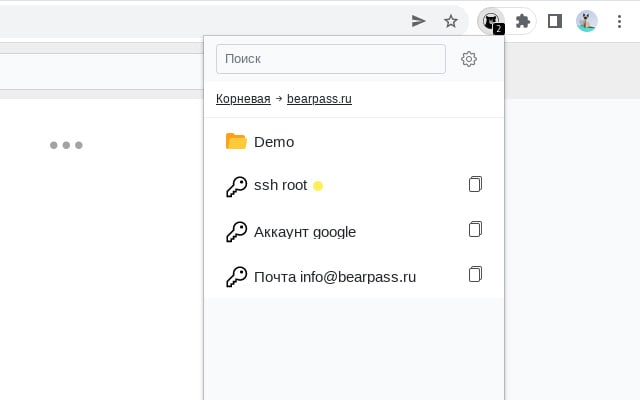
Task: Copy the Аккаунт google password
Action: (475, 230)
